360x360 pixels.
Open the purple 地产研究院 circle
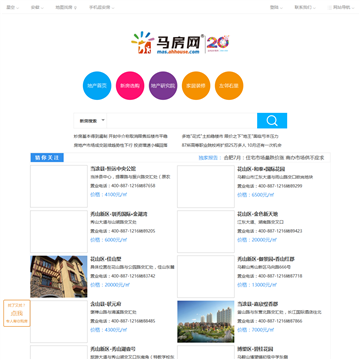(x=163, y=86)
